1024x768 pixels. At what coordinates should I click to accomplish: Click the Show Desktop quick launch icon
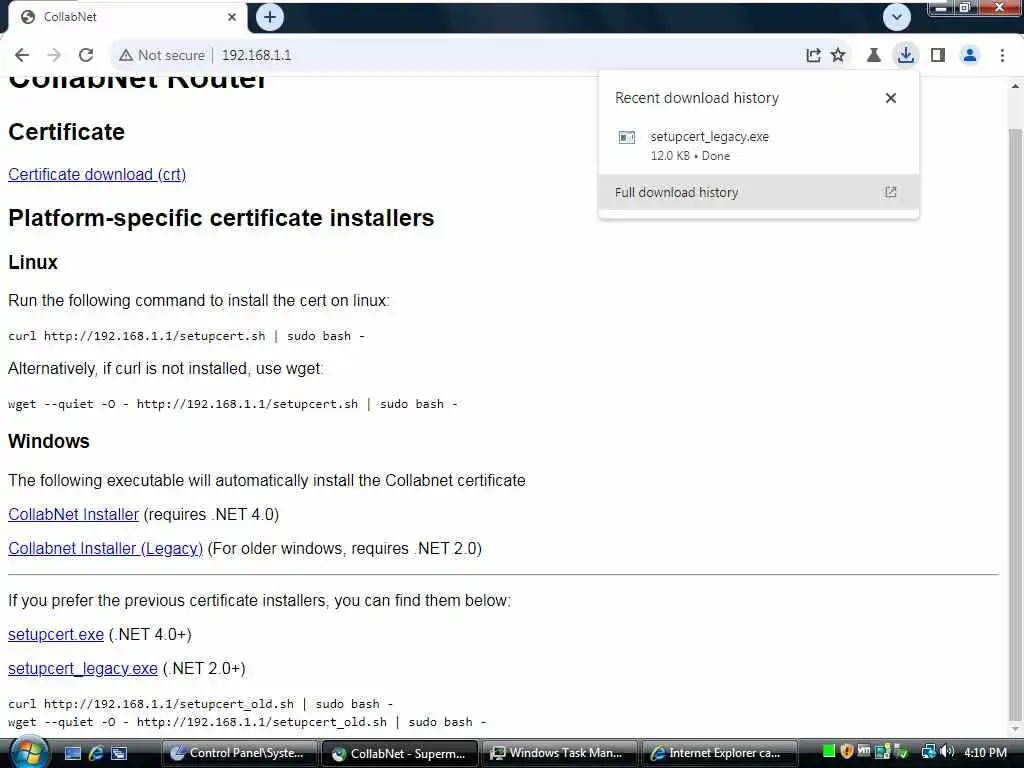click(72, 753)
